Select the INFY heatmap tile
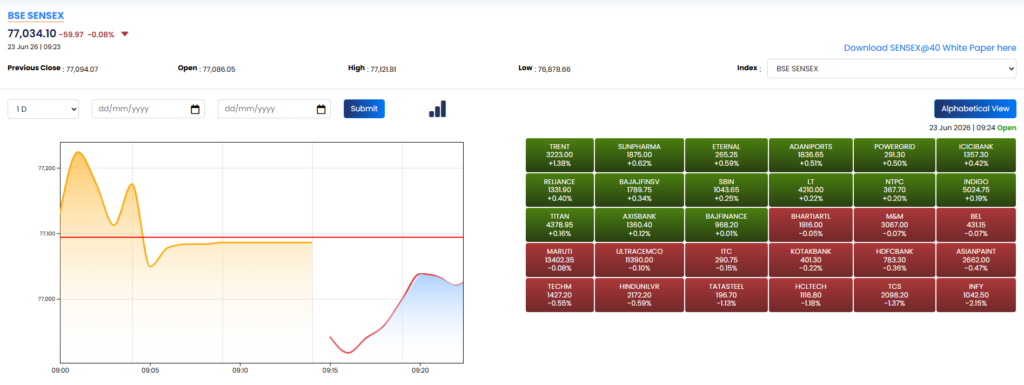The width and height of the screenshot is (1024, 385). (976, 295)
